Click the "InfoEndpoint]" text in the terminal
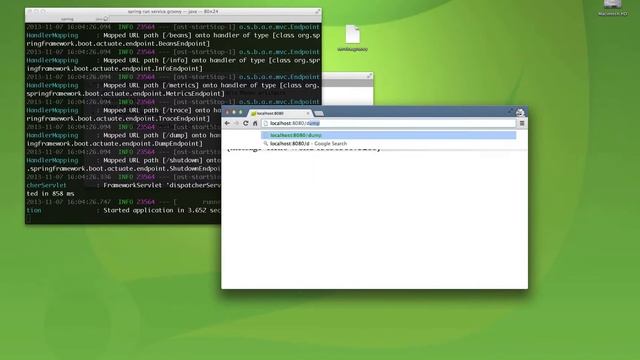Viewport: 640px width, 360px height. pyautogui.click(x=179, y=69)
